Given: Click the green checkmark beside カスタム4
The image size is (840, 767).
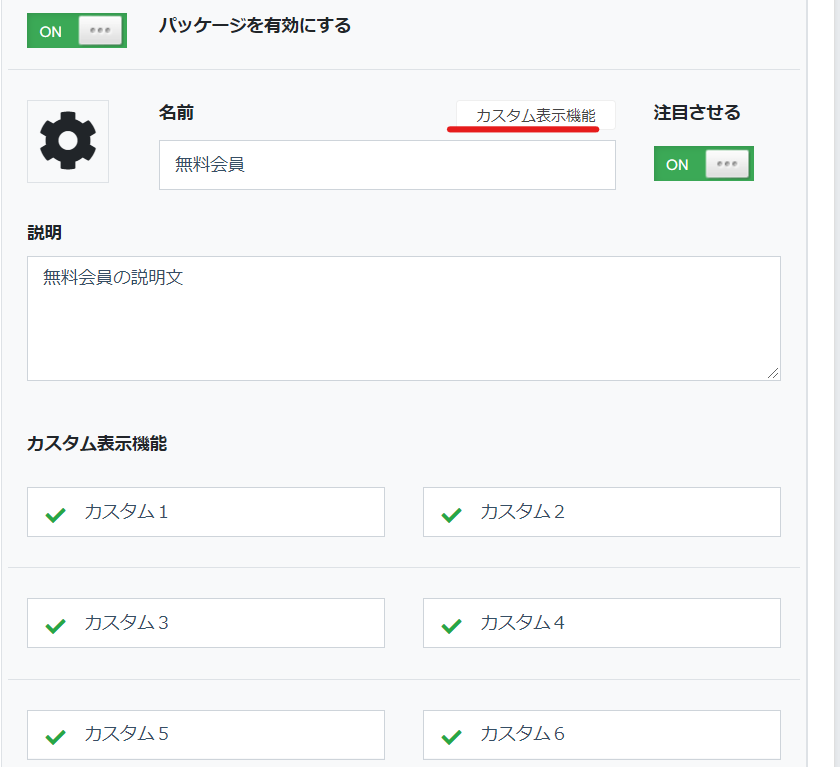Looking at the screenshot, I should point(451,626).
